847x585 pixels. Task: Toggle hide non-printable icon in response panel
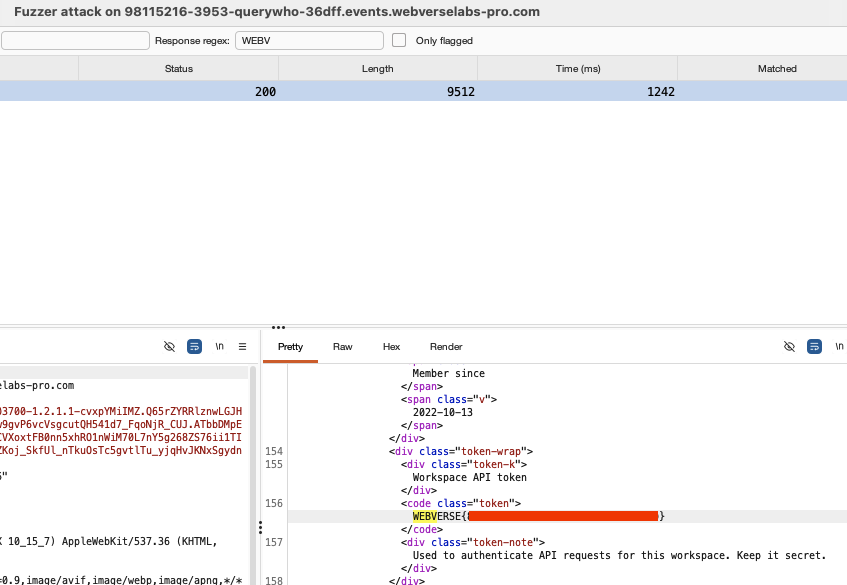(x=789, y=346)
